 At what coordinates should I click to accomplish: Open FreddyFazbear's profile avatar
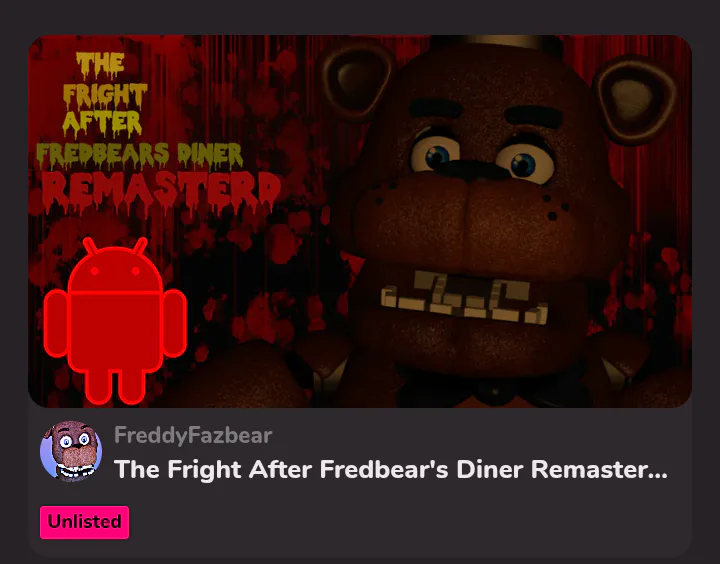click(71, 451)
